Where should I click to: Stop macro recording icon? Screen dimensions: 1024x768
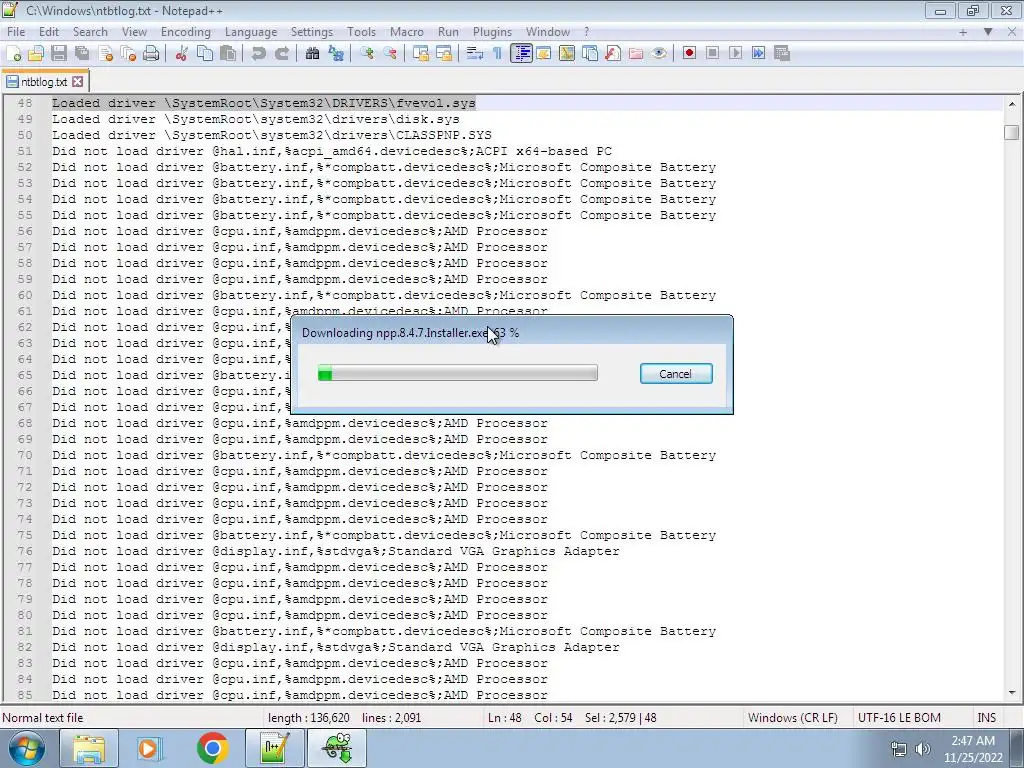[x=712, y=54]
